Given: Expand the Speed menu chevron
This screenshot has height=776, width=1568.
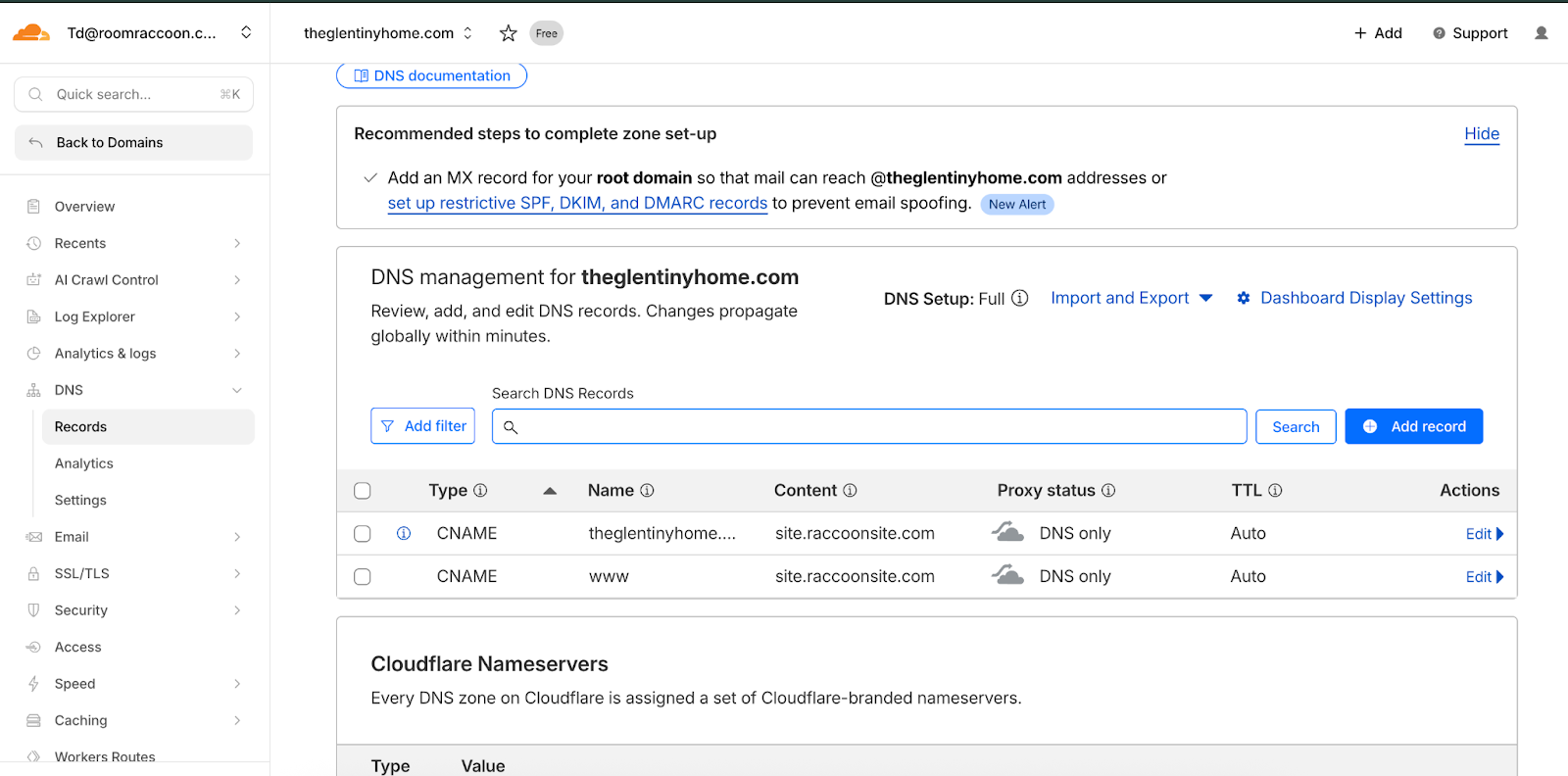Looking at the screenshot, I should 237,684.
